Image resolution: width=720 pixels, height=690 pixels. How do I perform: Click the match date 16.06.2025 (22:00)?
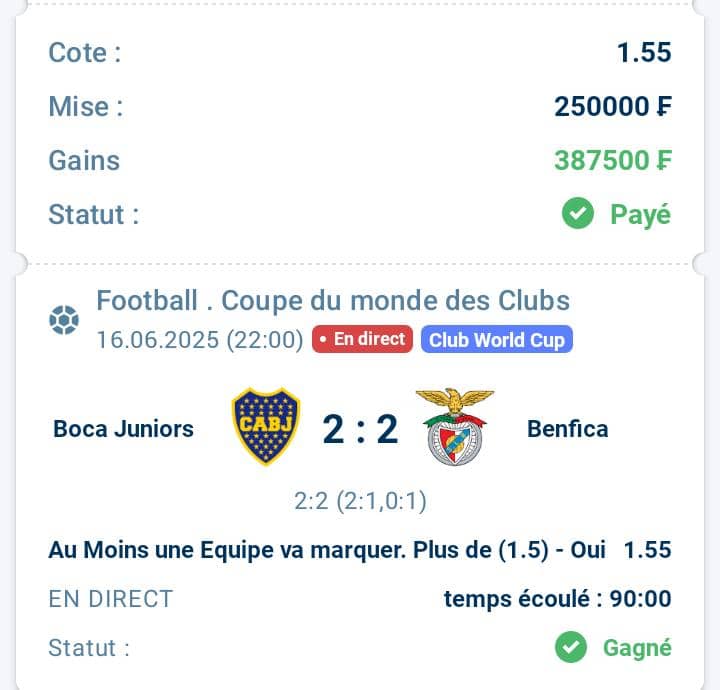coord(200,340)
